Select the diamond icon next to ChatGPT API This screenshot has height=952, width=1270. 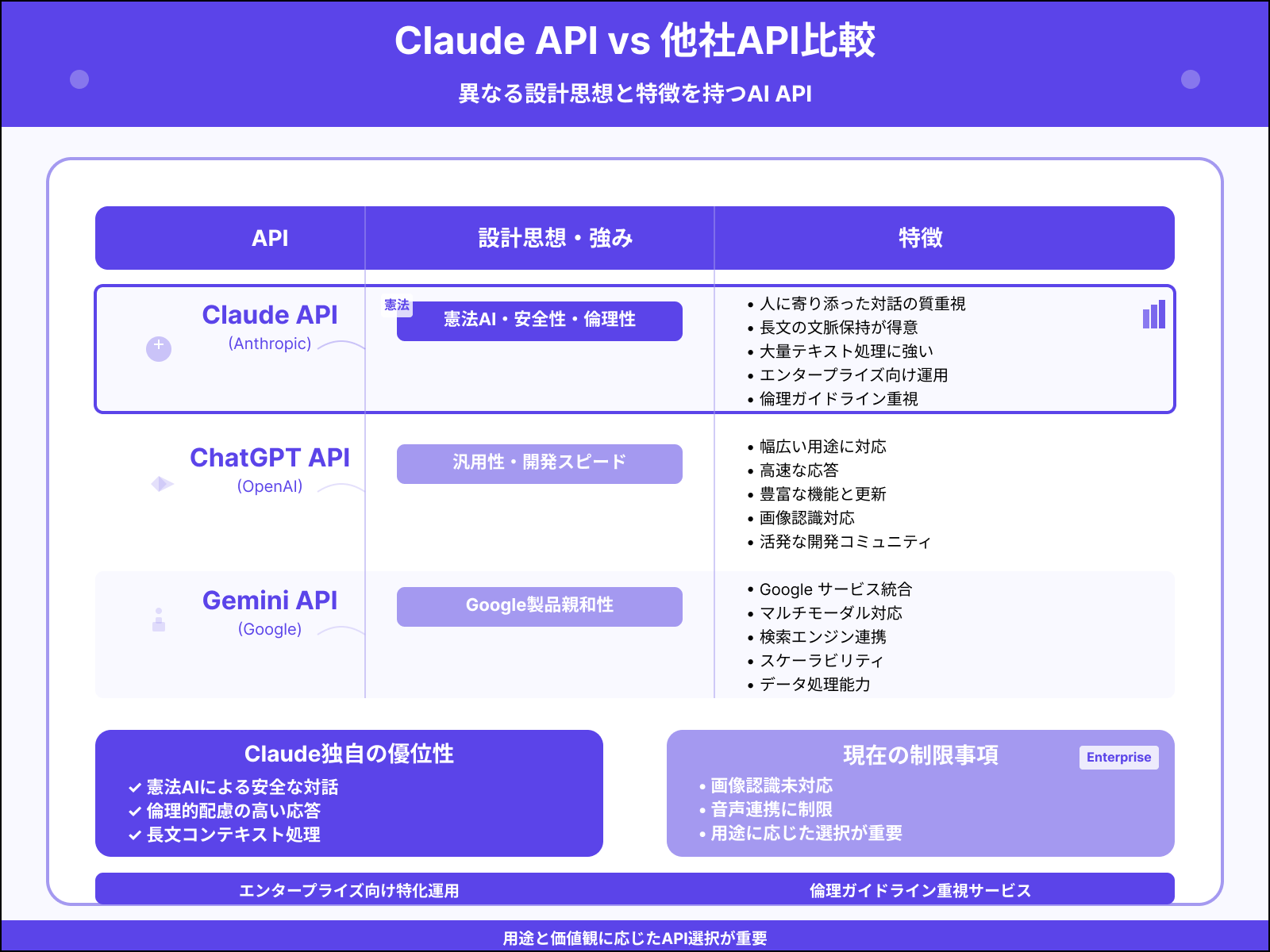click(x=160, y=484)
